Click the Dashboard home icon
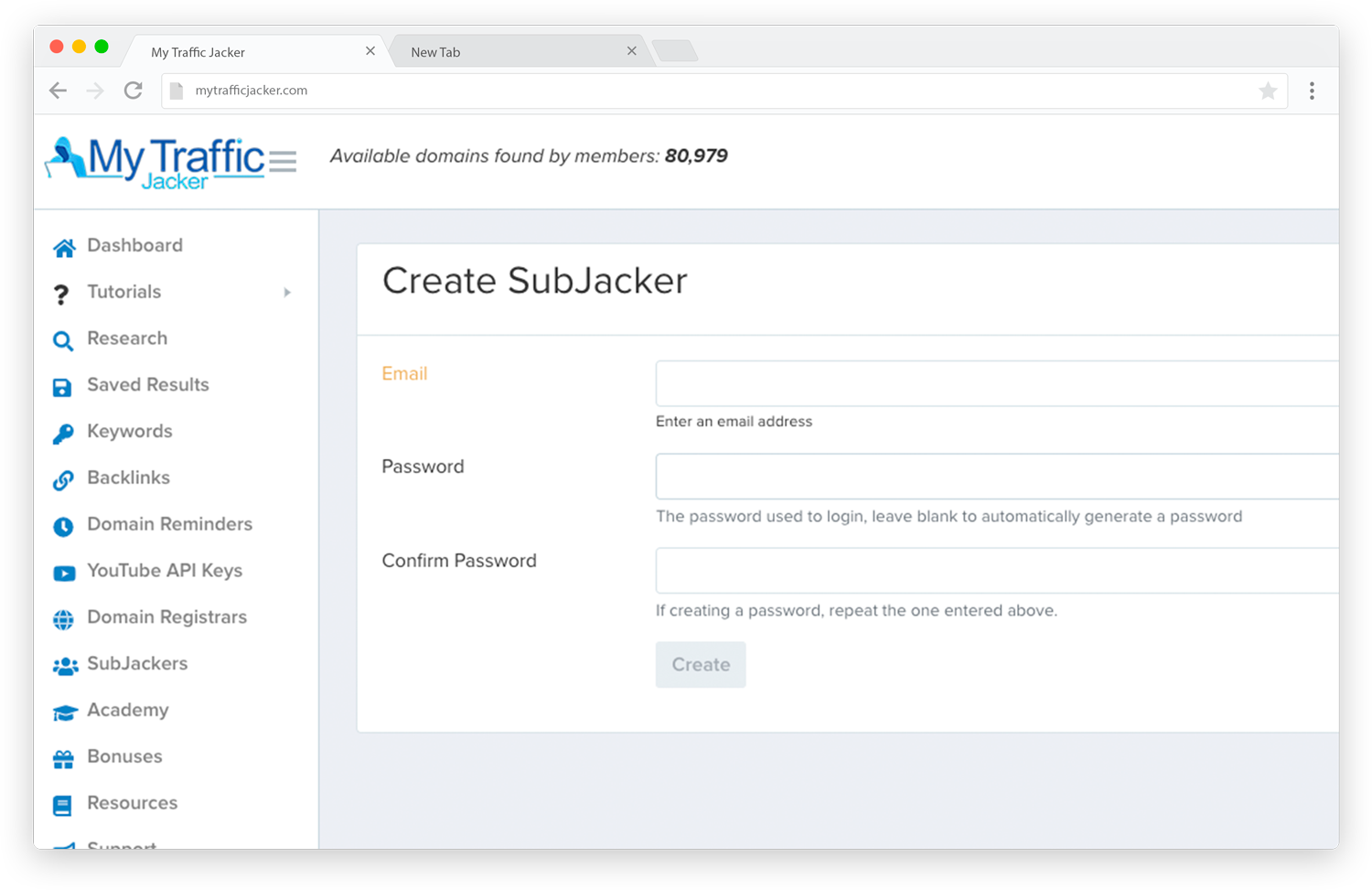Viewport: 1372px width, 890px height. click(x=63, y=247)
